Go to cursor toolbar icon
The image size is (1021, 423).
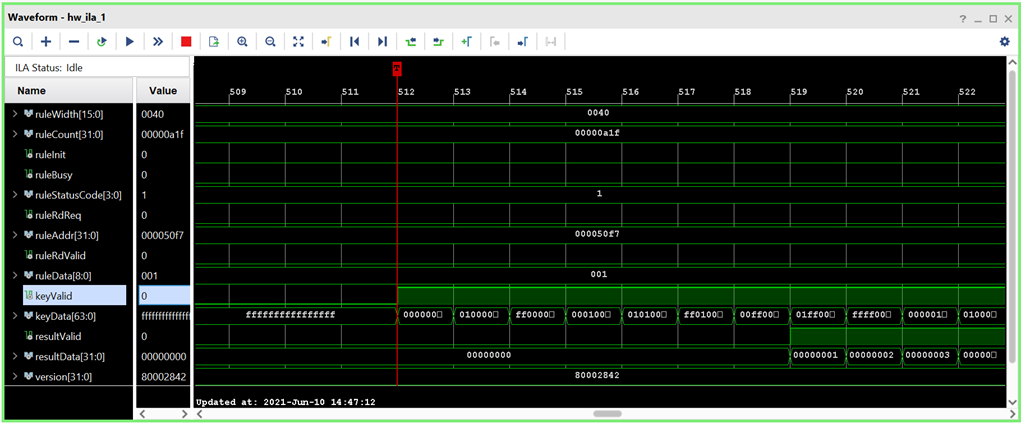click(326, 42)
